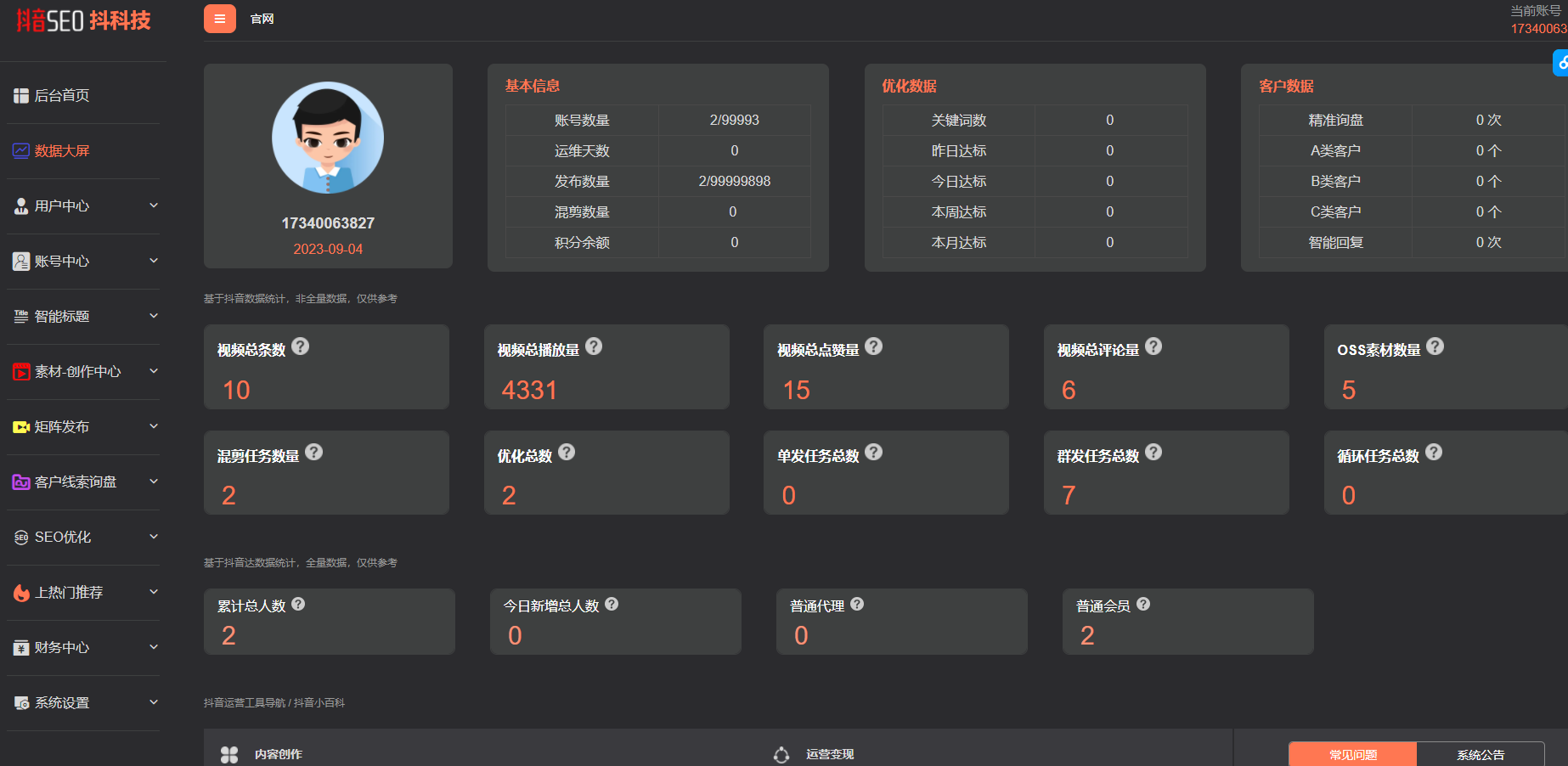Click the 矩阵发布 yellow video icon

point(21,427)
